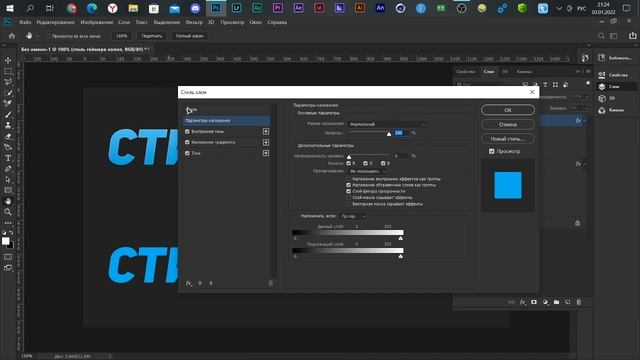
Task: Toggle the G channel checkbox
Action: [365, 163]
